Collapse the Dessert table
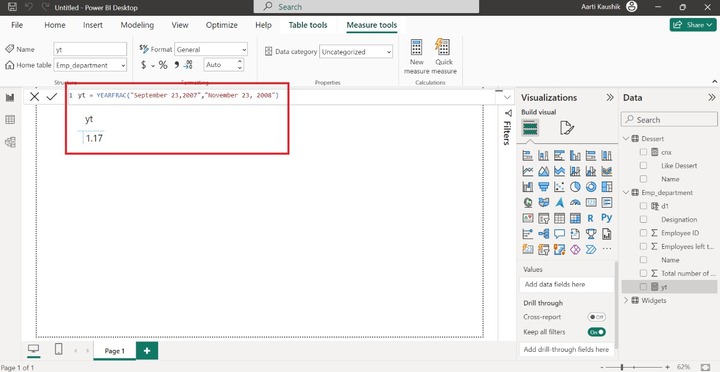 [x=626, y=138]
